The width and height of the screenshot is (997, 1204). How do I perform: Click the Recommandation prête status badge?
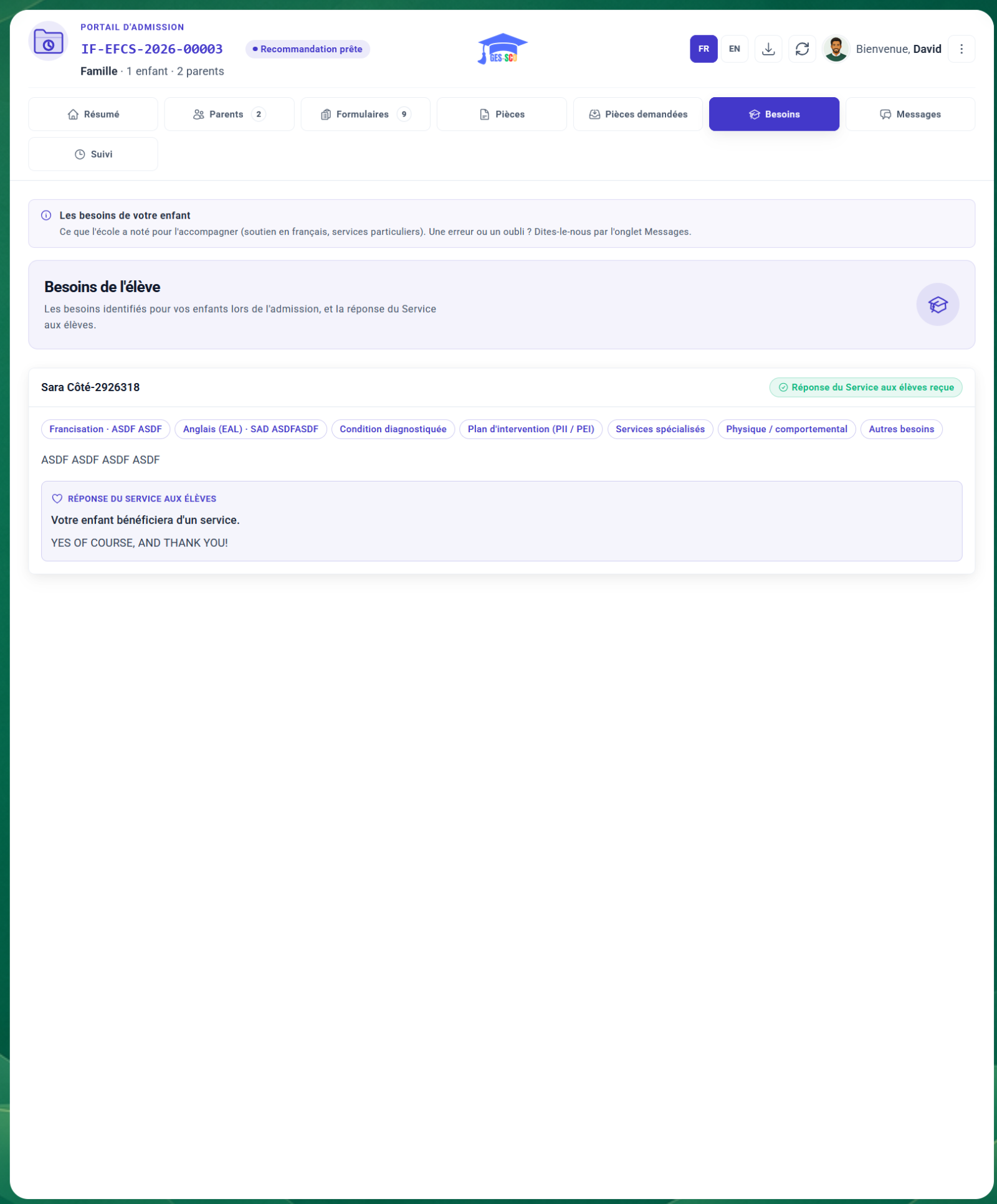[x=307, y=49]
